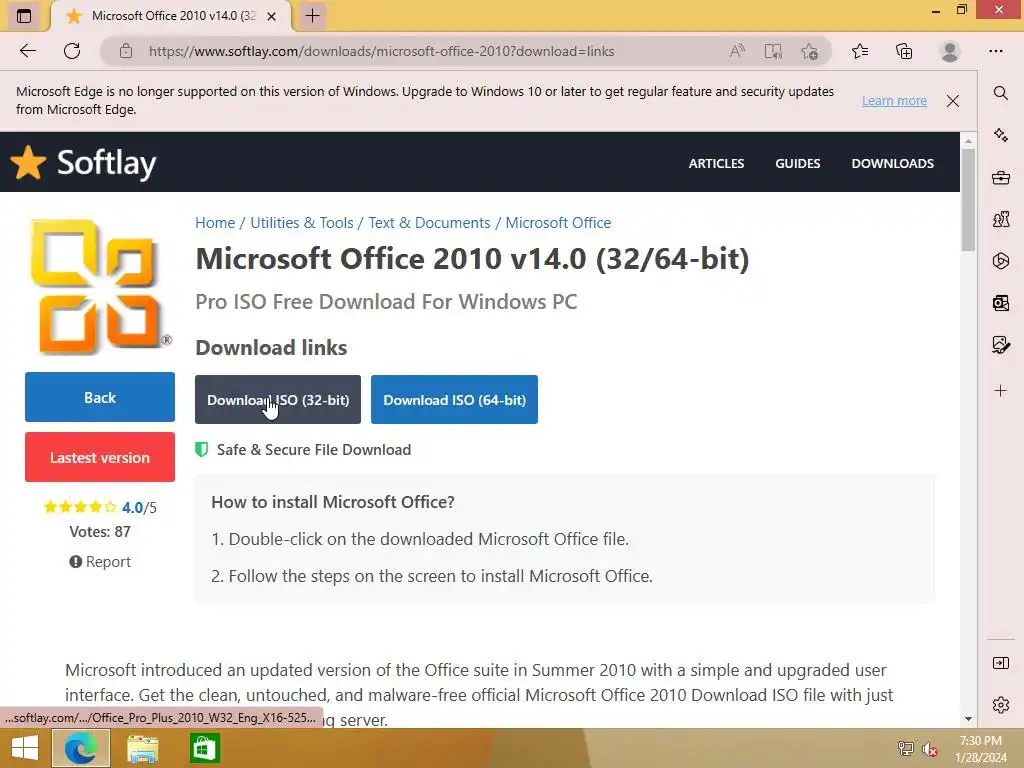Toggle the sidebar hide panel icon
Viewport: 1024px width, 768px height.
point(1000,663)
